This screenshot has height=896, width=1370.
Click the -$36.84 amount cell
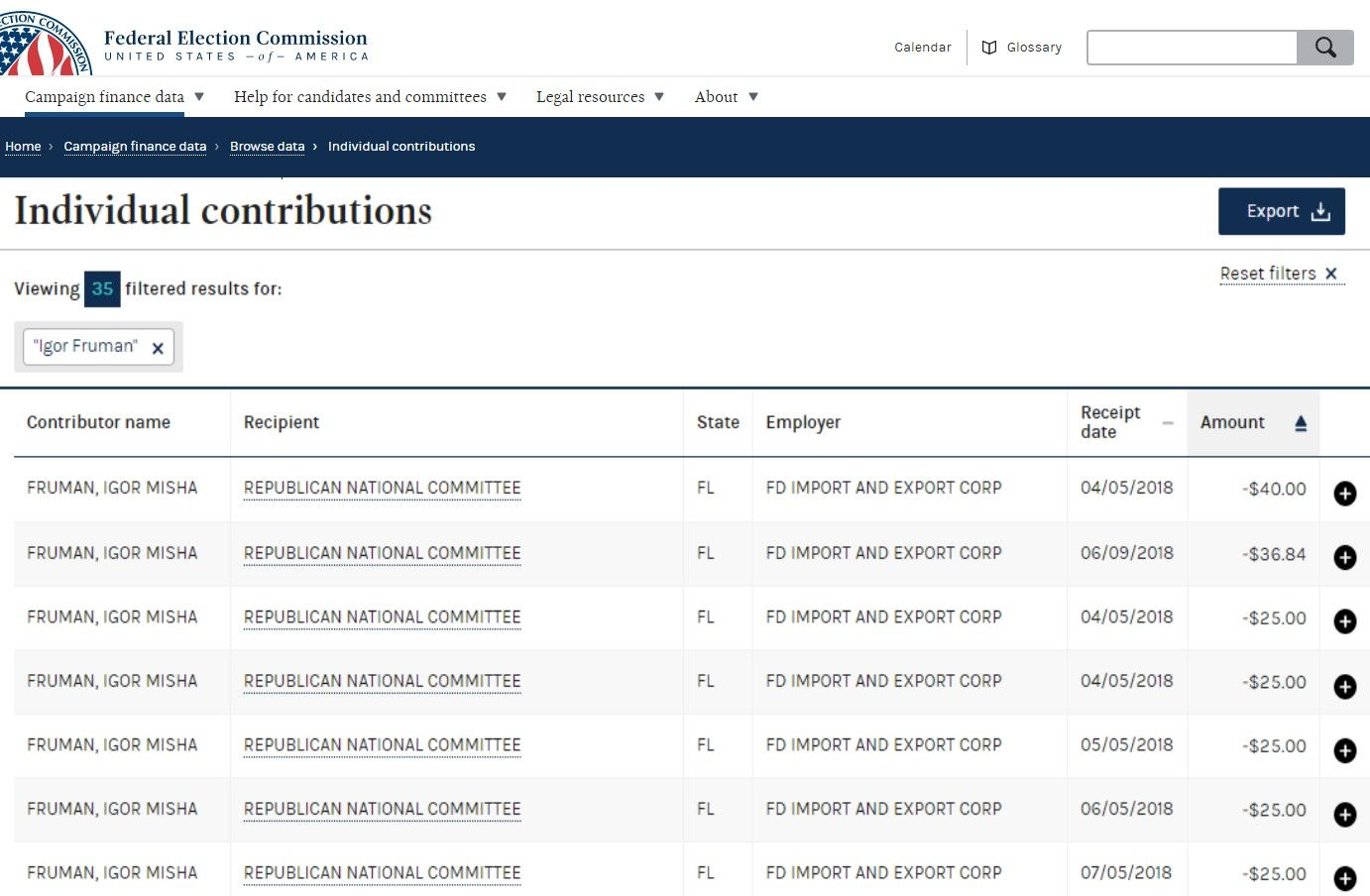click(1274, 553)
